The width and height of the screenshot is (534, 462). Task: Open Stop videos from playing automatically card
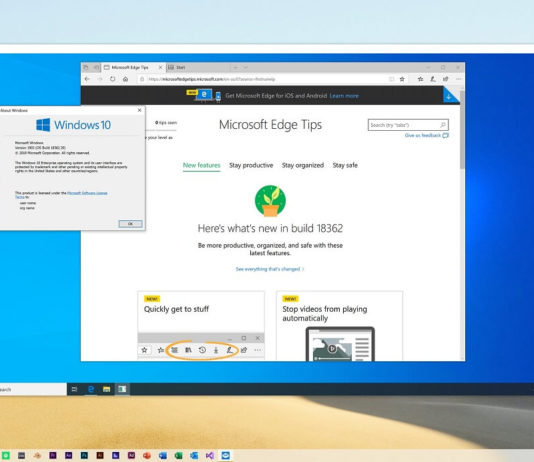click(x=339, y=325)
